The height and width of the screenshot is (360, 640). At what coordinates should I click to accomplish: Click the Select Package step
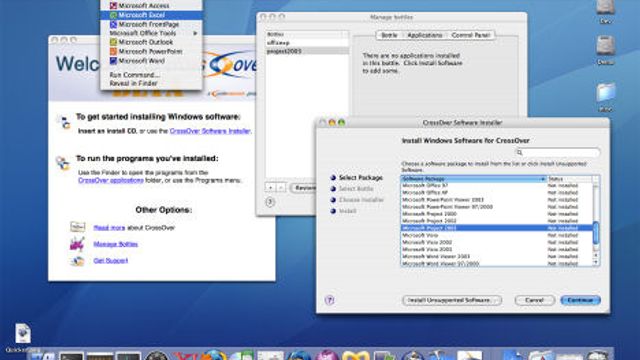356,178
